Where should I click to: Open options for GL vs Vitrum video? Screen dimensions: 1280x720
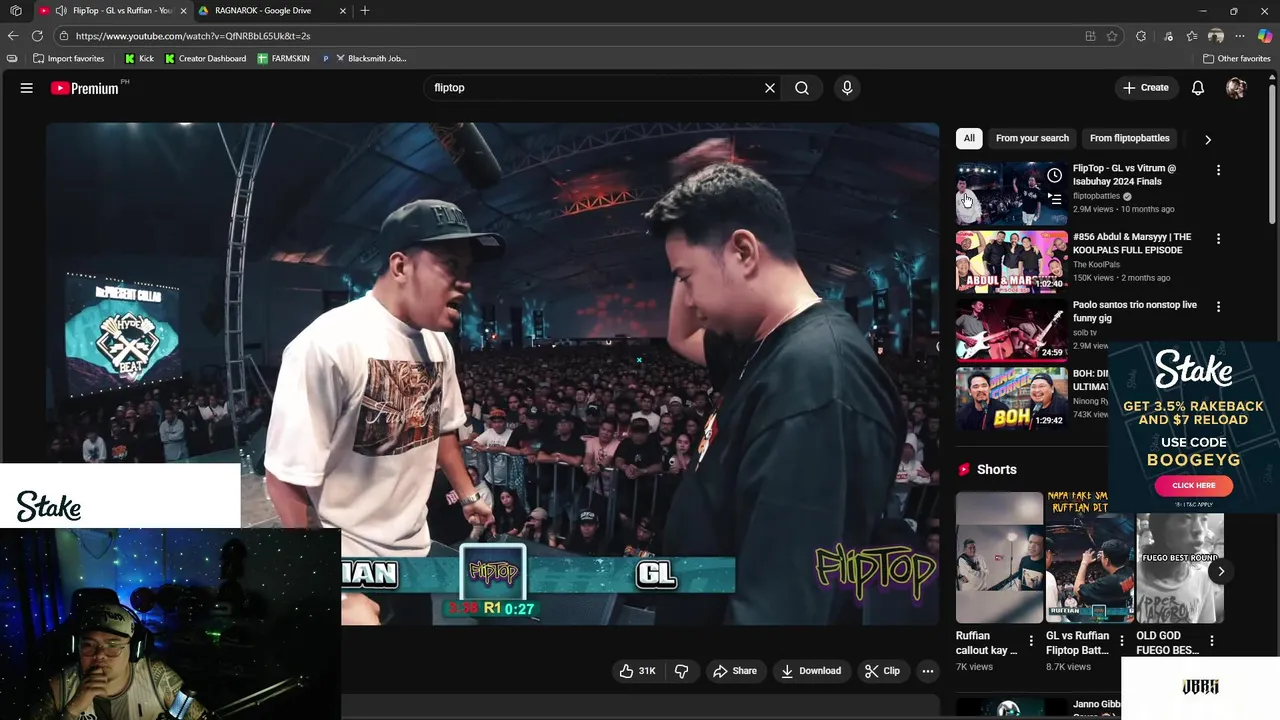pos(1218,170)
